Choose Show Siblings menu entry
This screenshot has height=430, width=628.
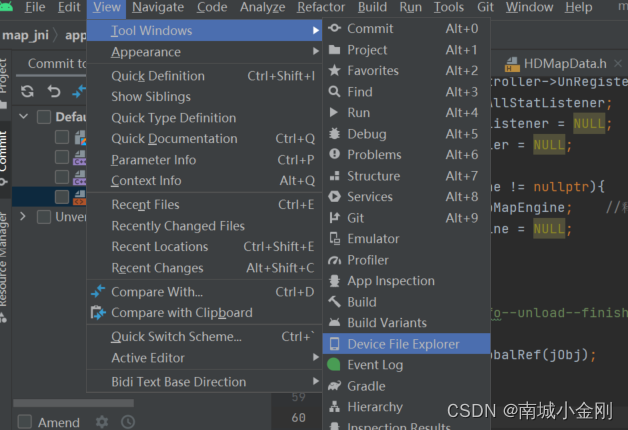click(204, 96)
